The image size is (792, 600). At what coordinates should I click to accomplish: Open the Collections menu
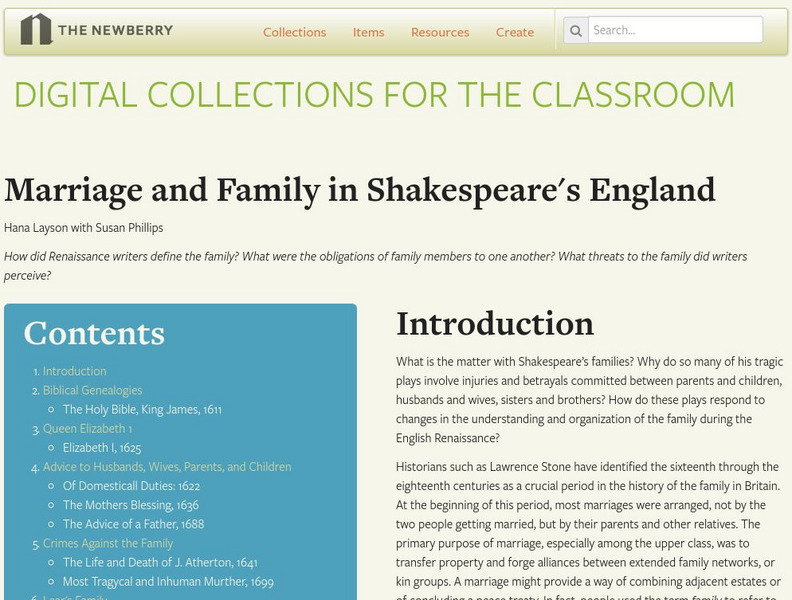coord(294,32)
